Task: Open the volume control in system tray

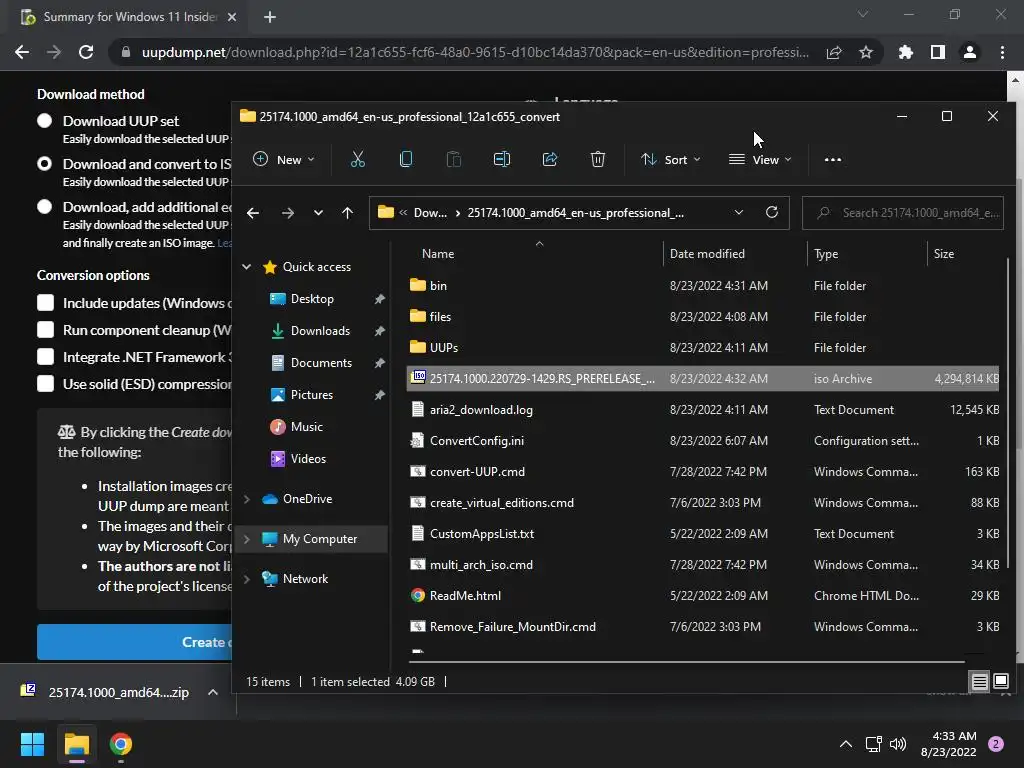Action: coord(898,744)
